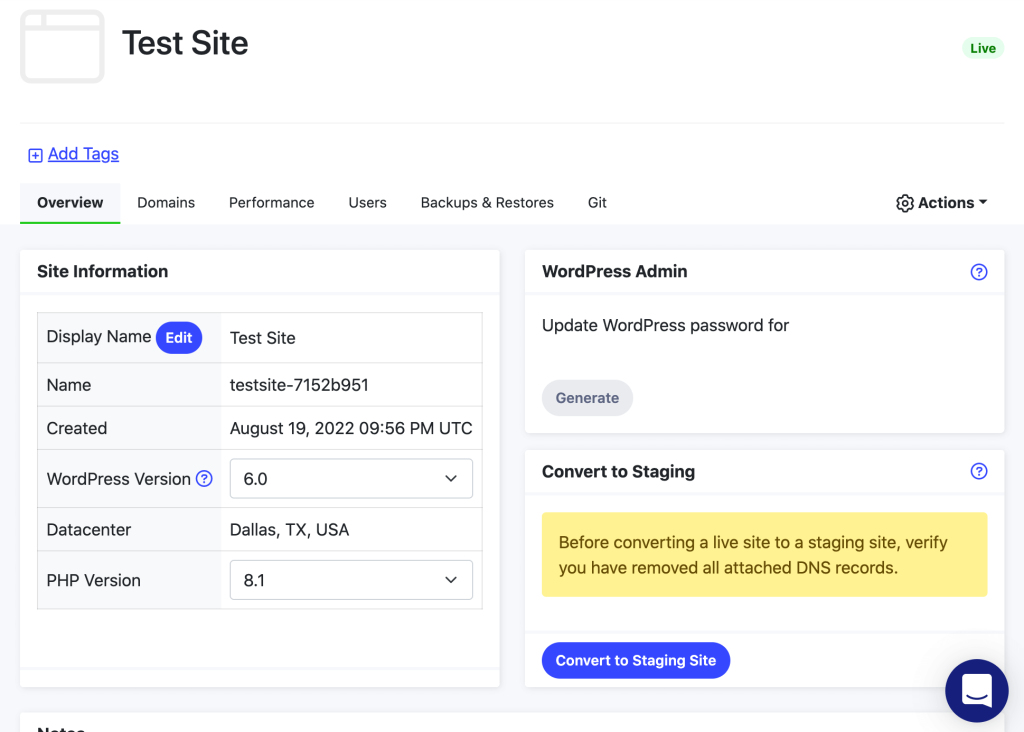Click the Add Tags link
The image size is (1024, 732).
coord(84,153)
